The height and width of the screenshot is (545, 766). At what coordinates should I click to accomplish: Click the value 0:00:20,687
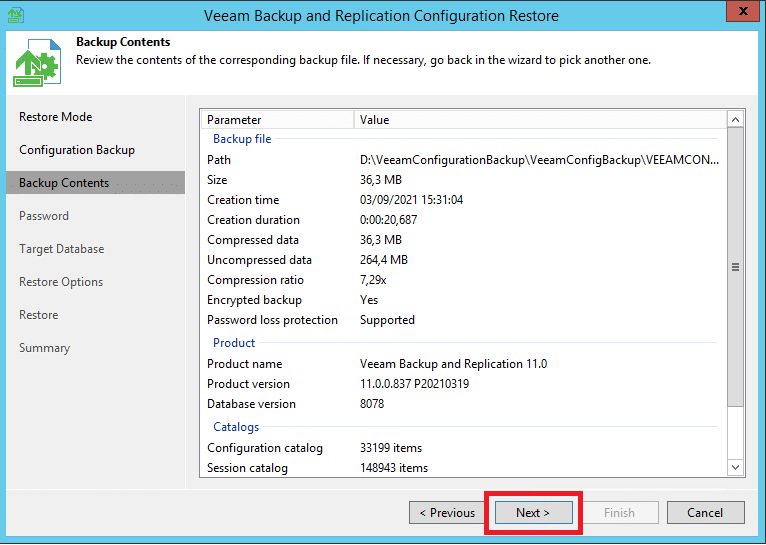(388, 220)
